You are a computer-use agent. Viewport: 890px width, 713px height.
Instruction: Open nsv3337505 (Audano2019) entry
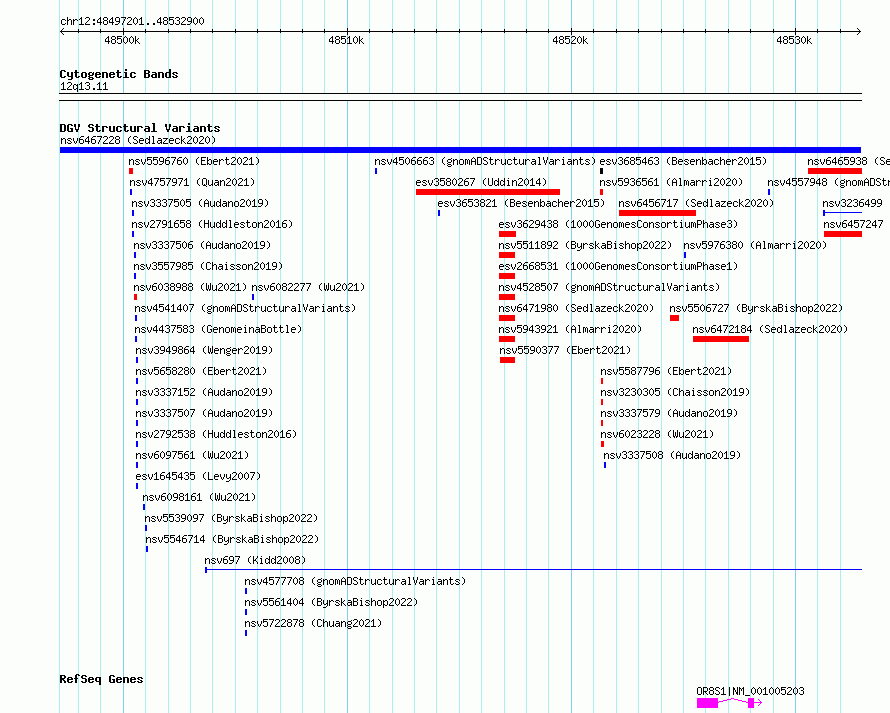pos(200,203)
